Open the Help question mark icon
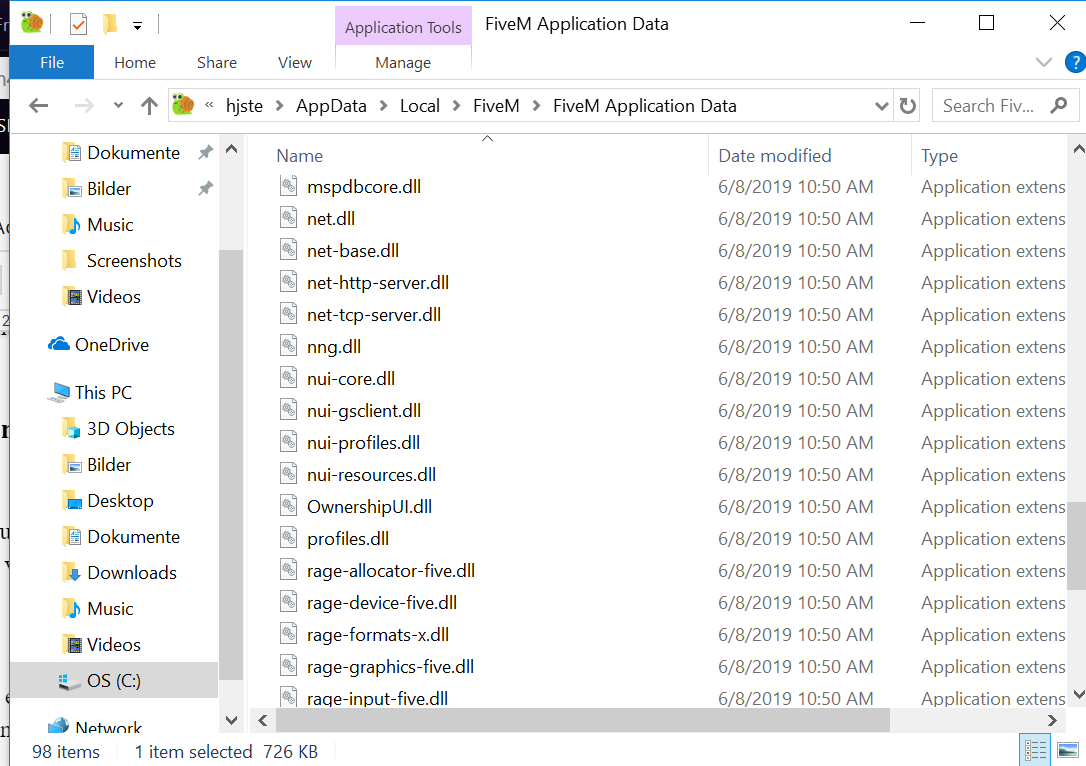 (1075, 62)
